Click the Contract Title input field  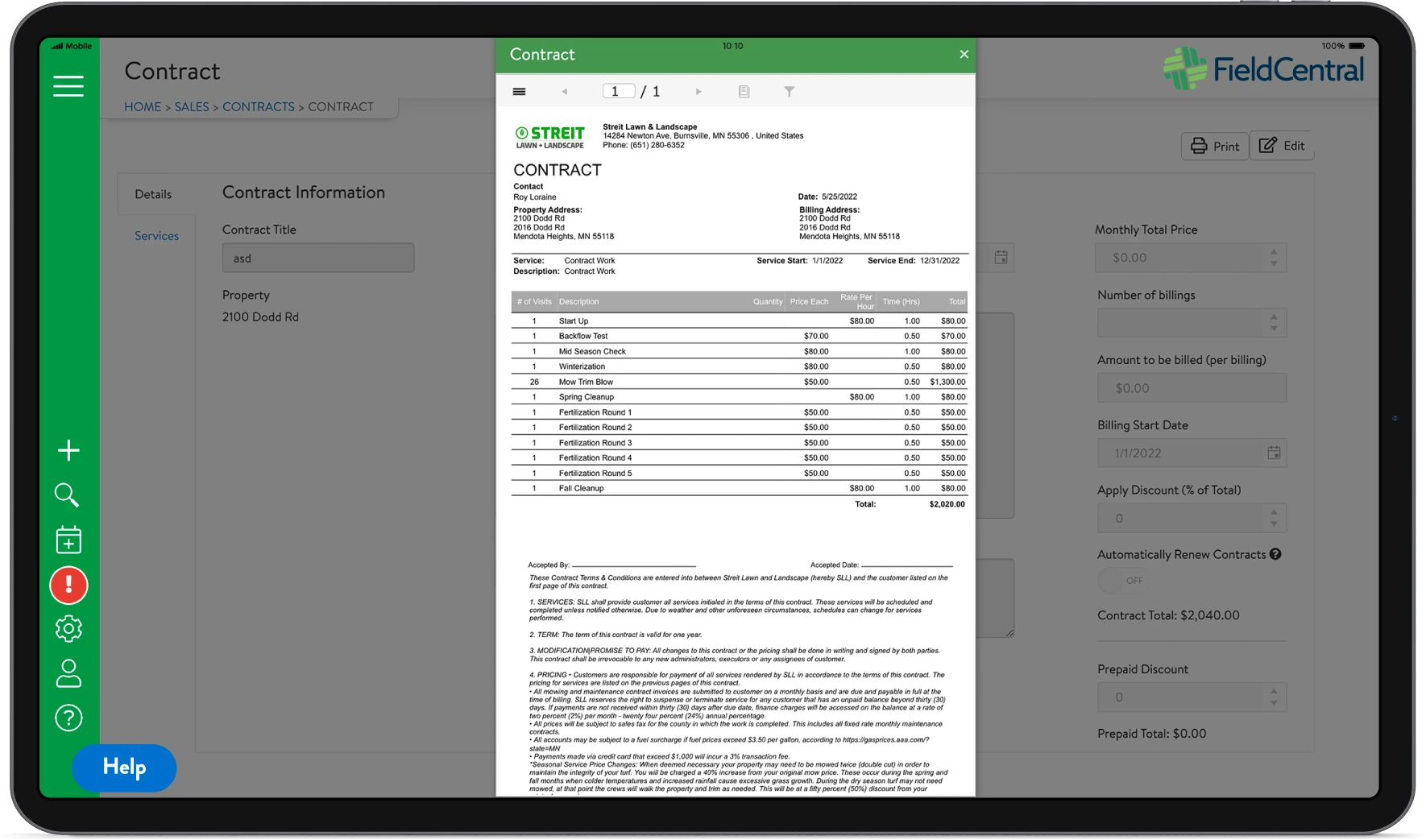pyautogui.click(x=318, y=259)
